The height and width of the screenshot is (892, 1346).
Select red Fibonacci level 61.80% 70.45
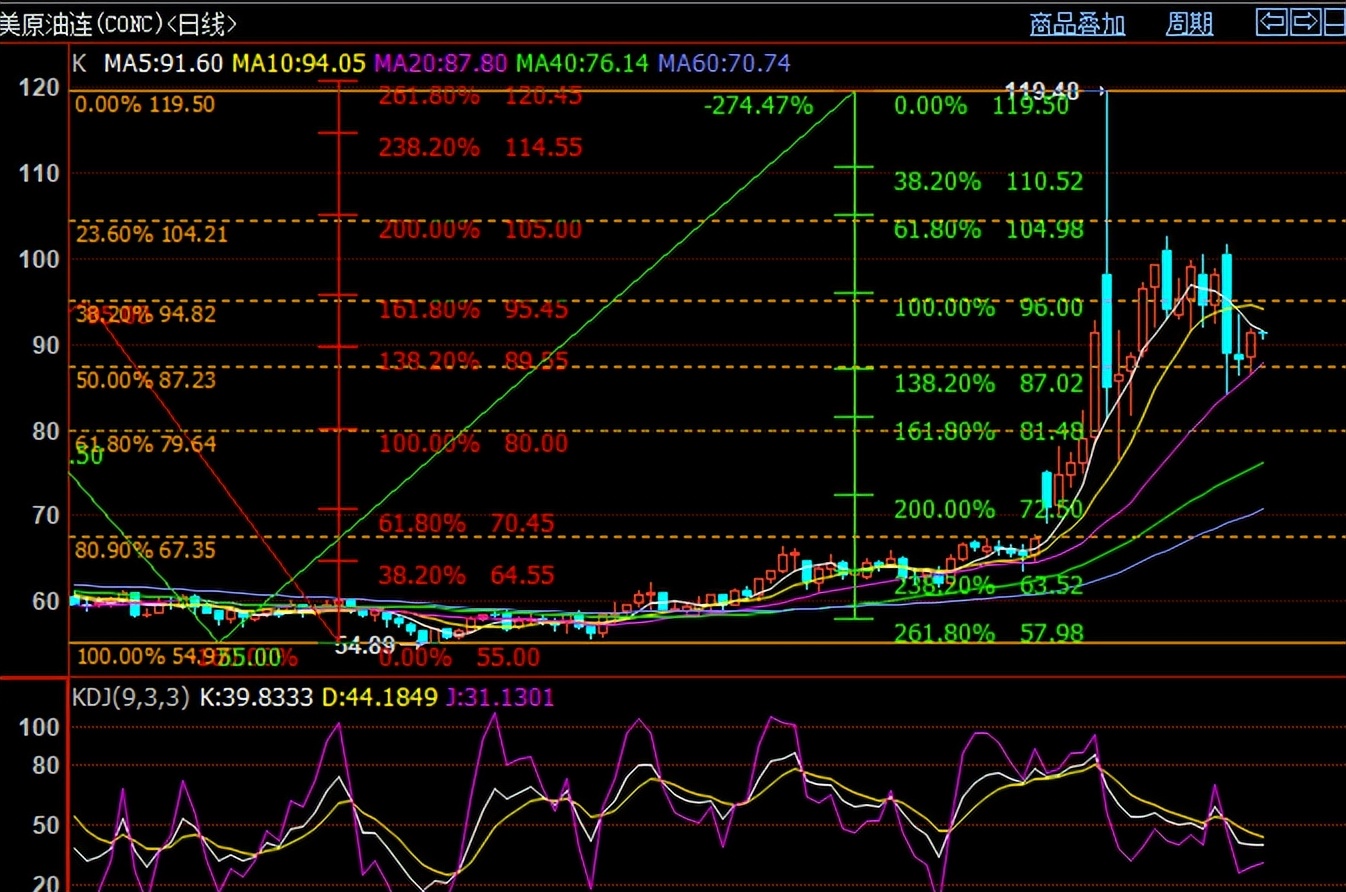(466, 523)
